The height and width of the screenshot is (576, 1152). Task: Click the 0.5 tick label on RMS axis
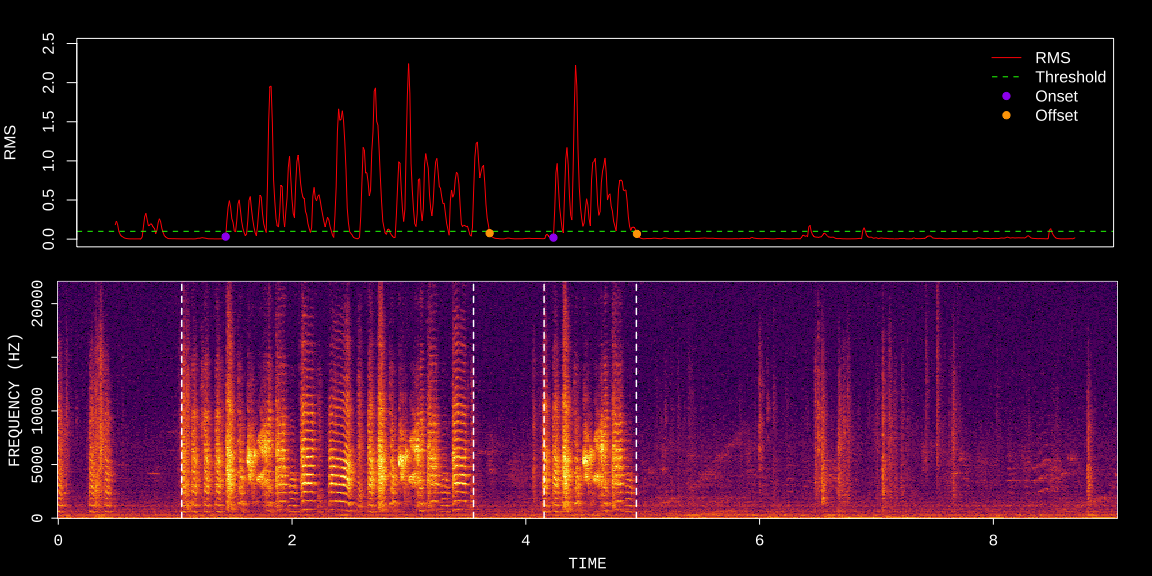[x=50, y=200]
